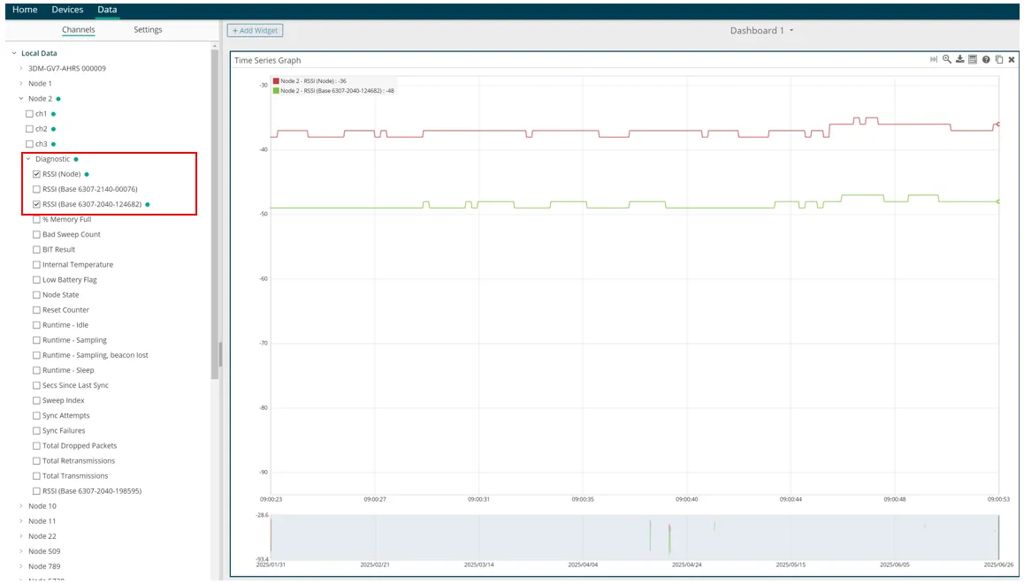Open the Devices menu tab
Image resolution: width=1024 pixels, height=583 pixels.
pos(67,9)
